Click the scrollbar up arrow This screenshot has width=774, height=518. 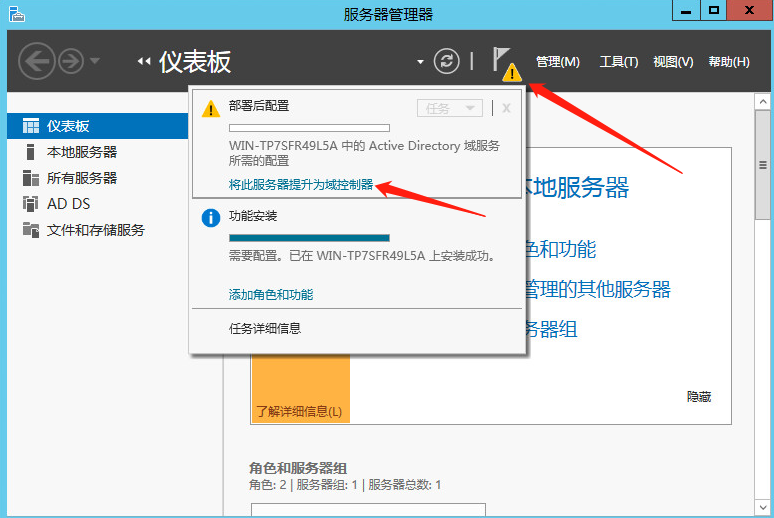click(763, 102)
